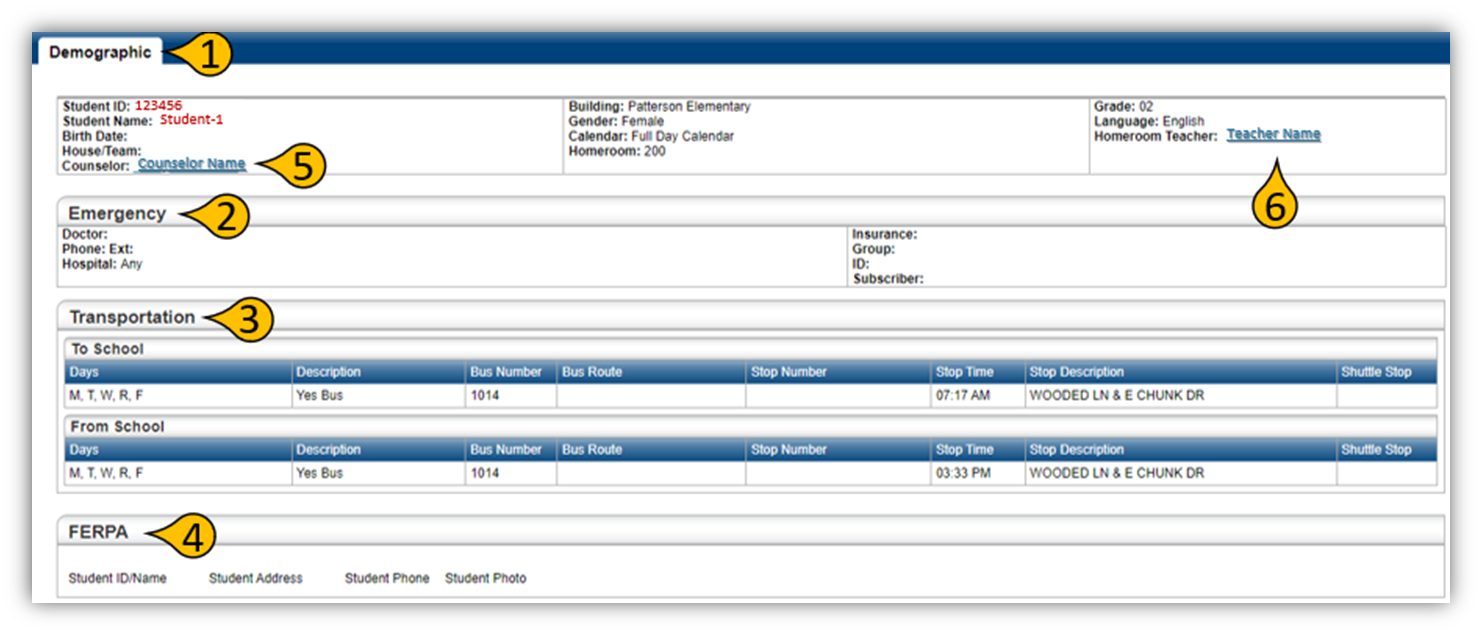
Task: Sort by Stop Time in To School table
Action: coord(964,372)
